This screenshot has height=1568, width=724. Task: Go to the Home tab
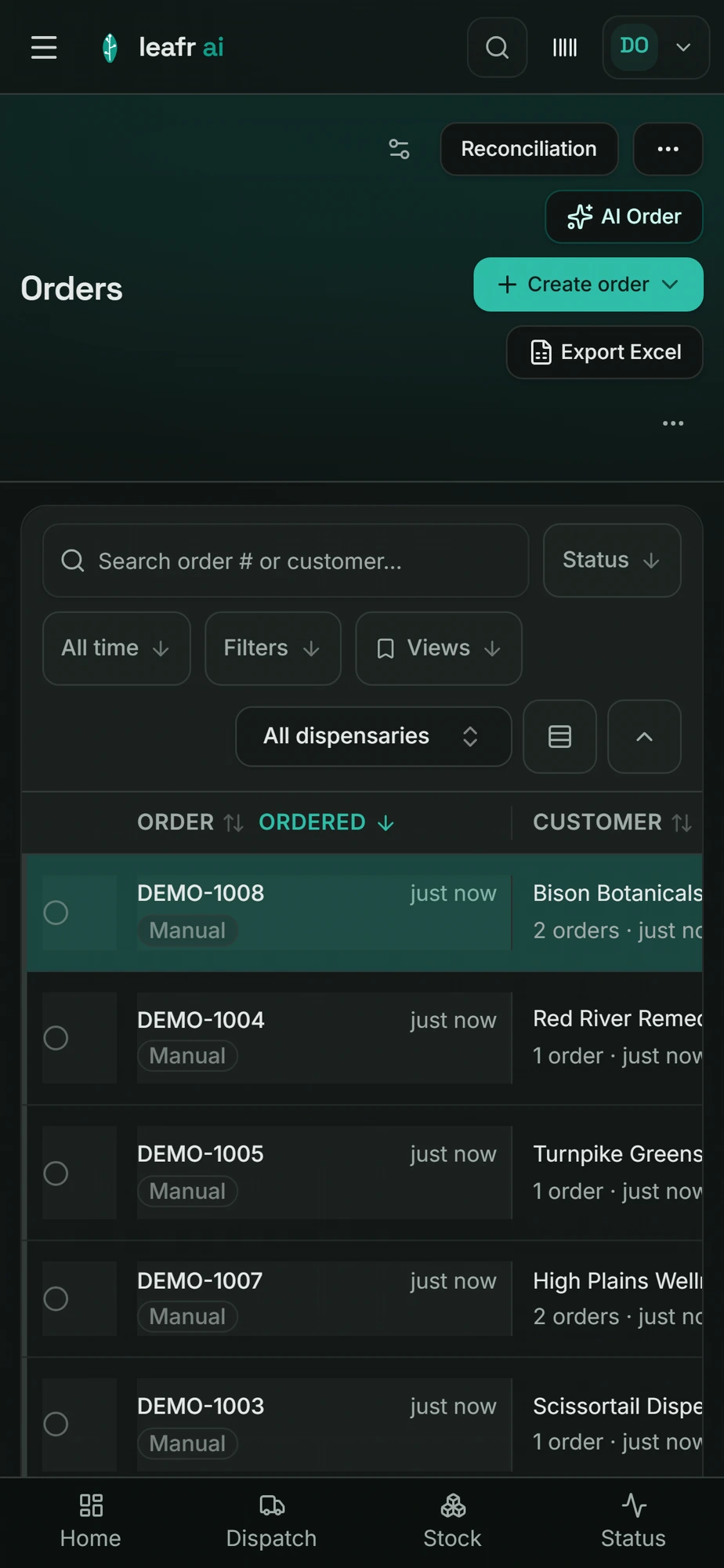(x=91, y=1521)
